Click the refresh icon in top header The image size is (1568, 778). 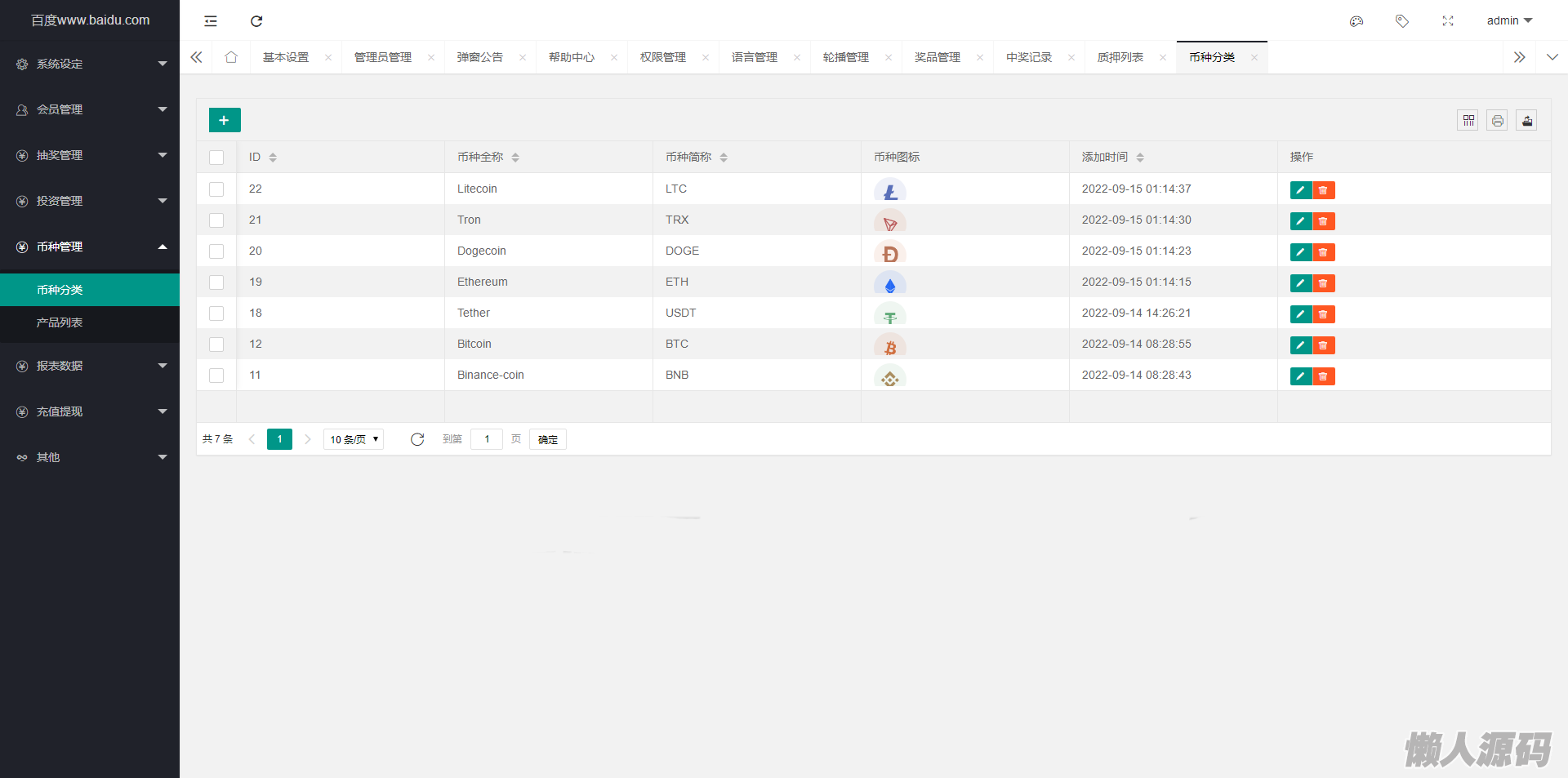pos(256,21)
